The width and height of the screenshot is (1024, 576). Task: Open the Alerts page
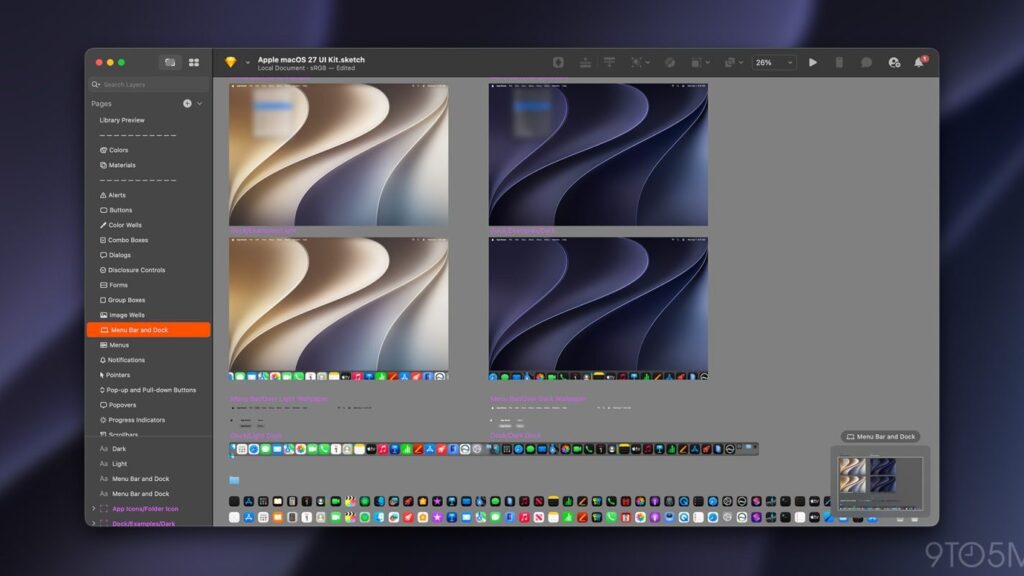[112, 195]
